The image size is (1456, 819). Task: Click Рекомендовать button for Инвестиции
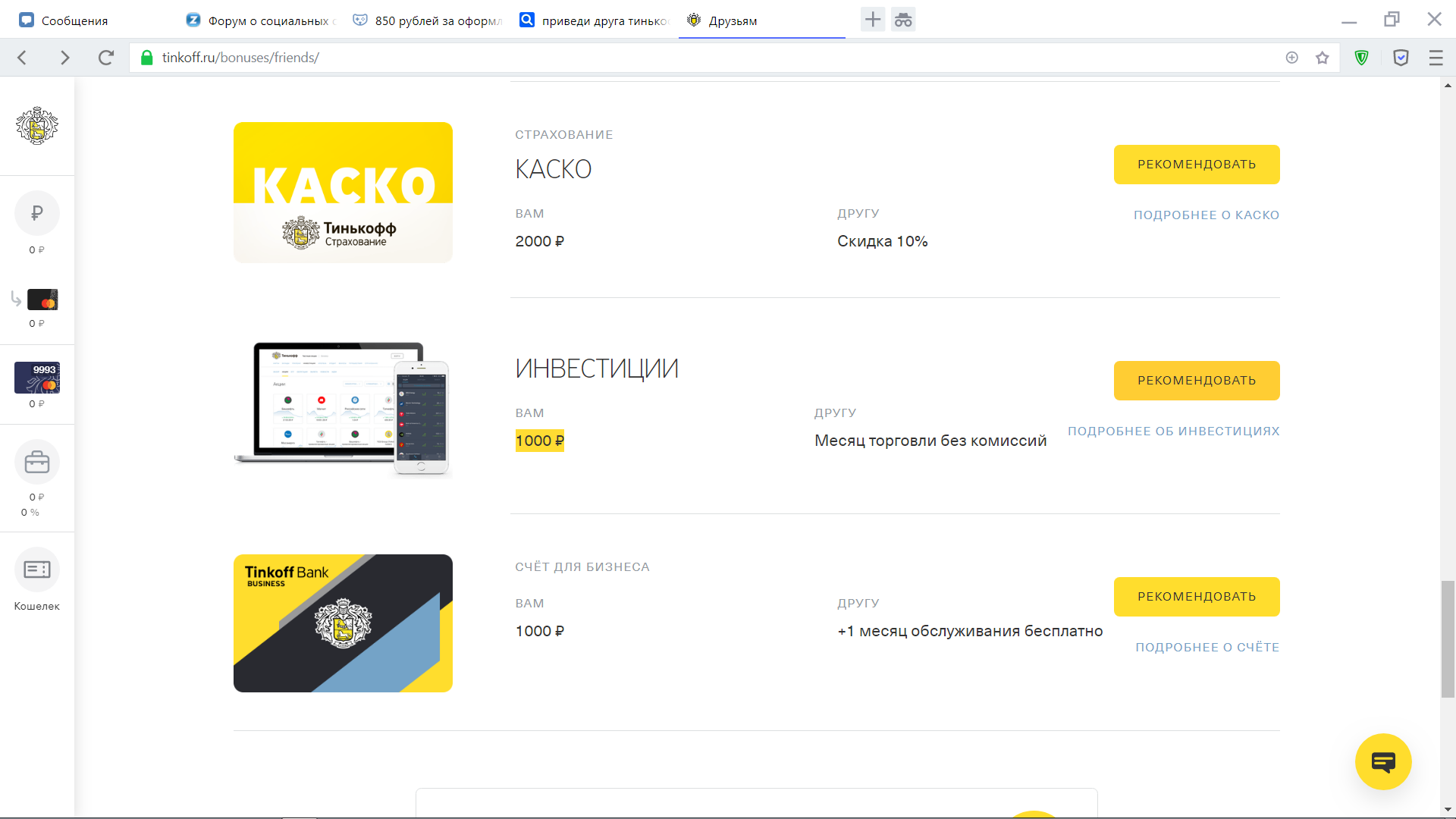(1197, 381)
